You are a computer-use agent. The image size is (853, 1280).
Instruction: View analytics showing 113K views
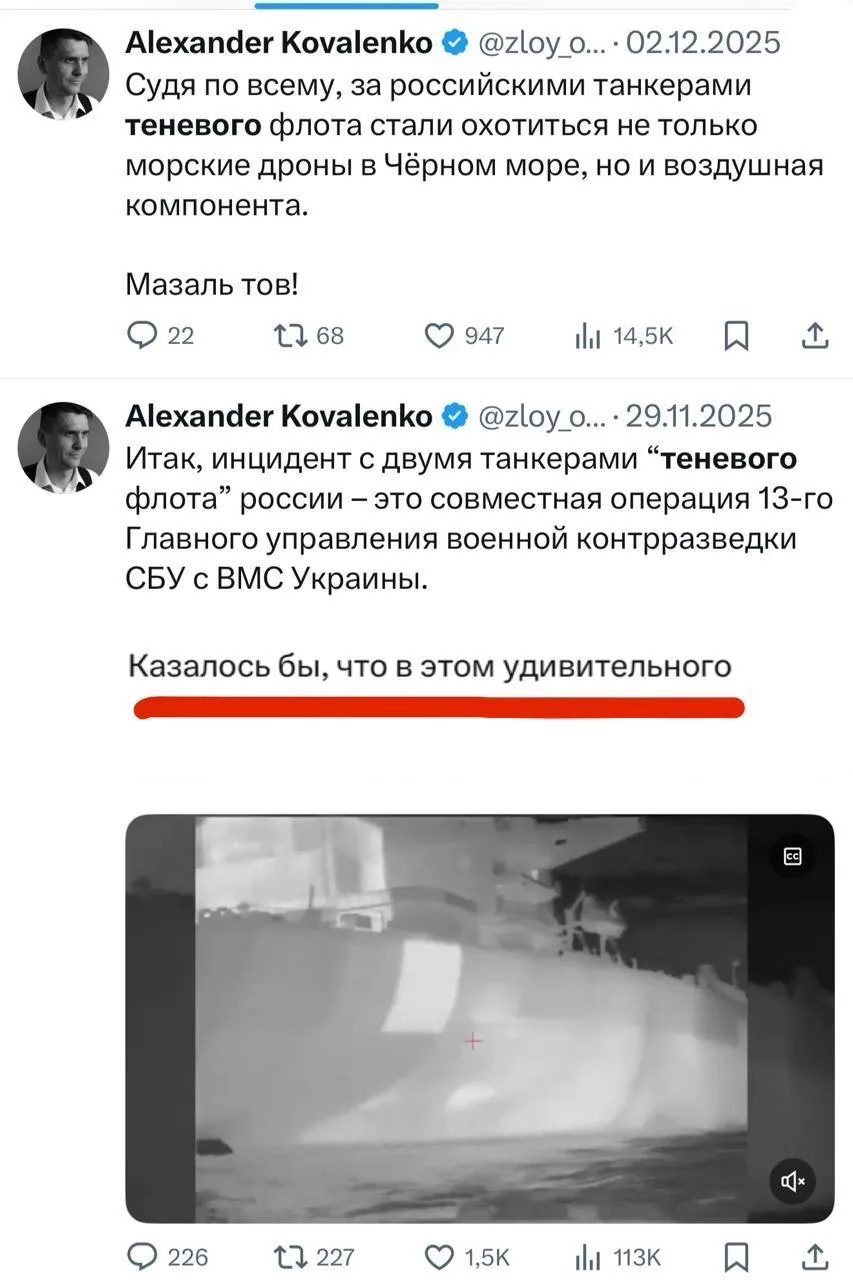(618, 1256)
